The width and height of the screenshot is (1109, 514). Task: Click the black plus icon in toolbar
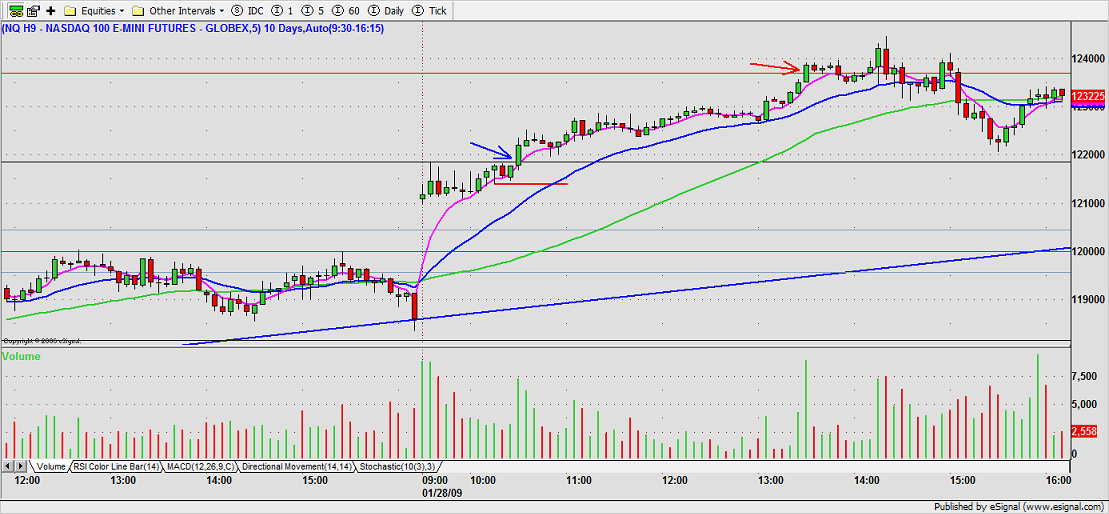[x=50, y=11]
